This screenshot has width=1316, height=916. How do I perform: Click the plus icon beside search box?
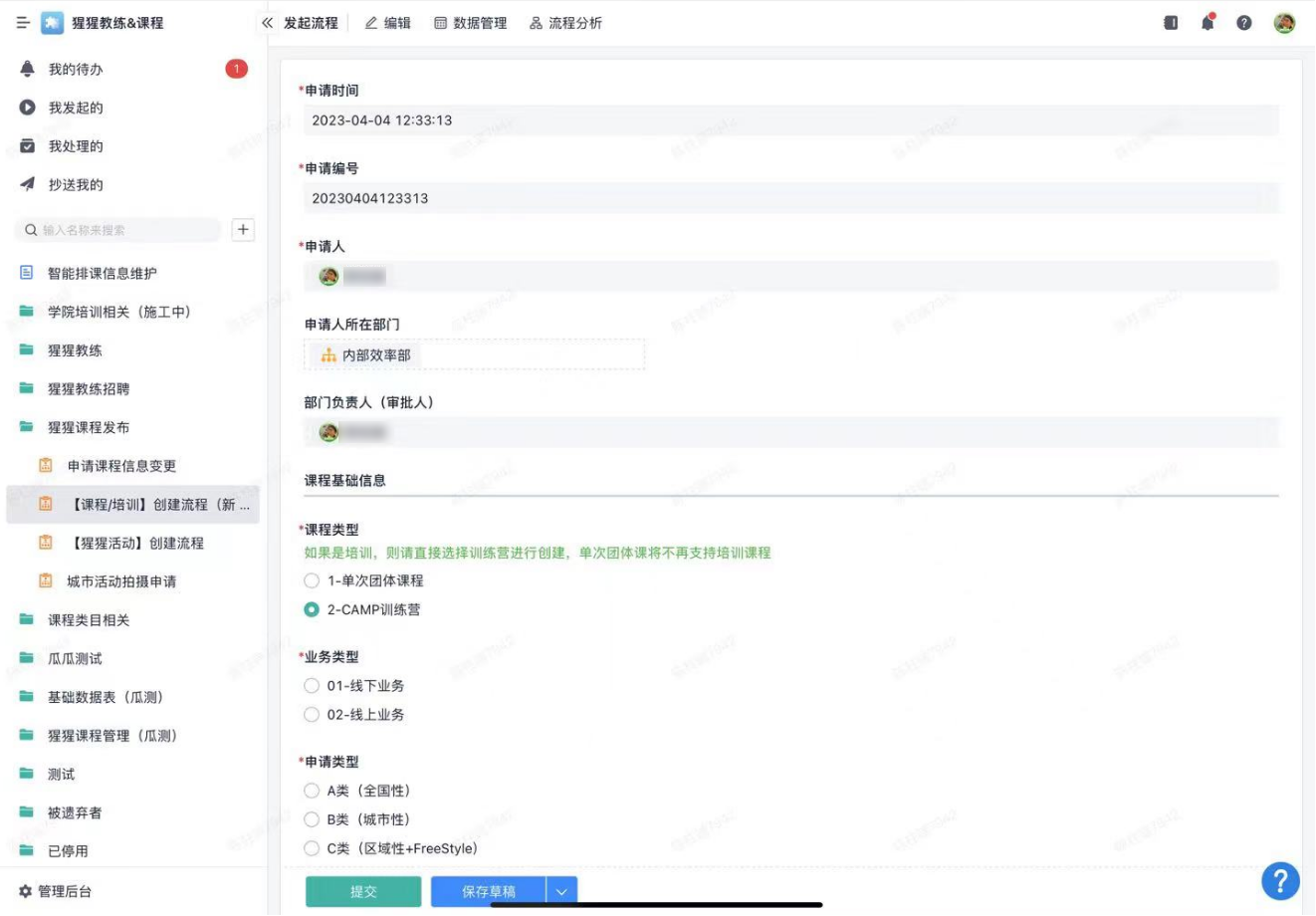coord(243,230)
